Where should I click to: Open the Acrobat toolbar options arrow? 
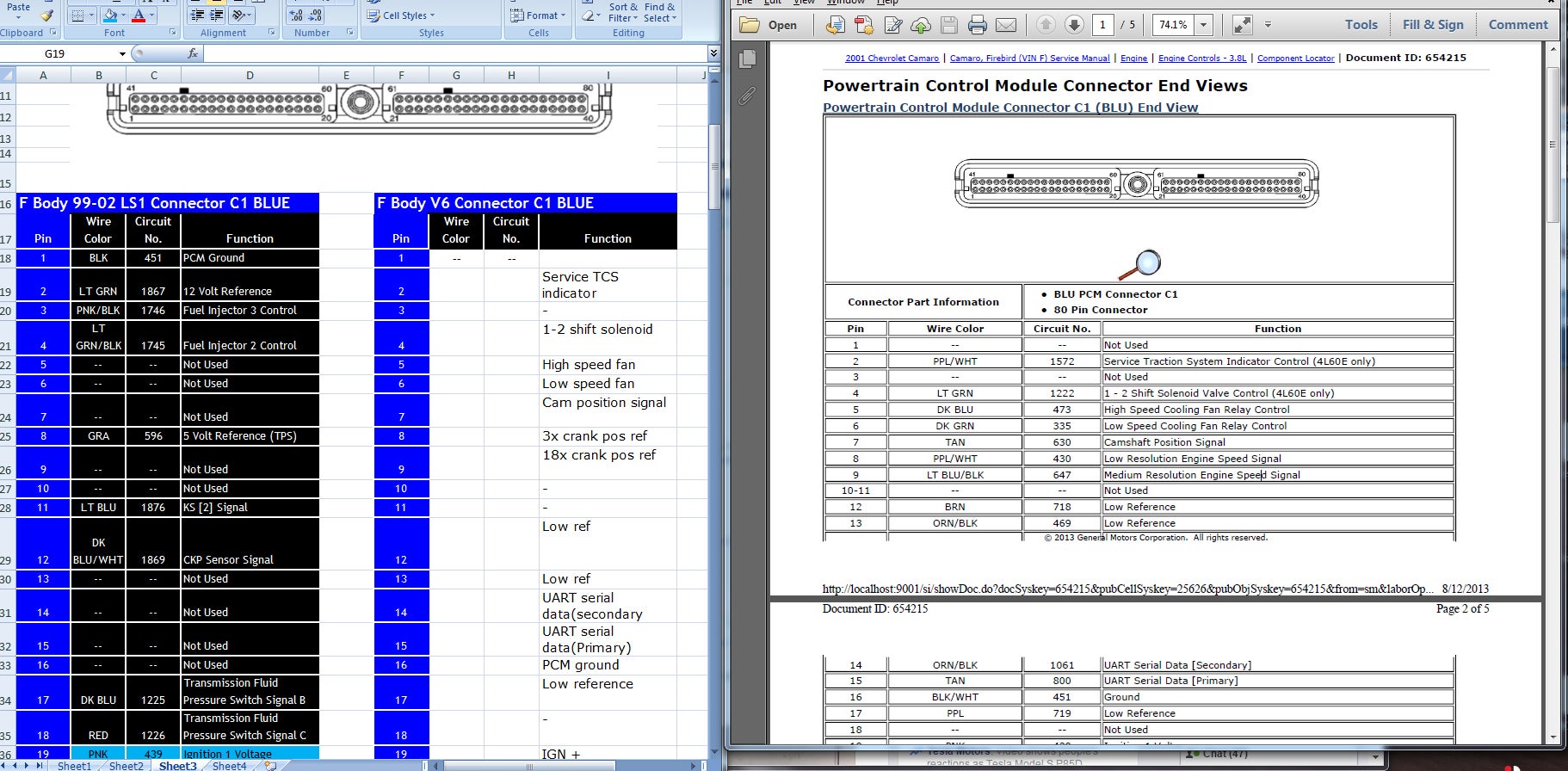[1268, 25]
